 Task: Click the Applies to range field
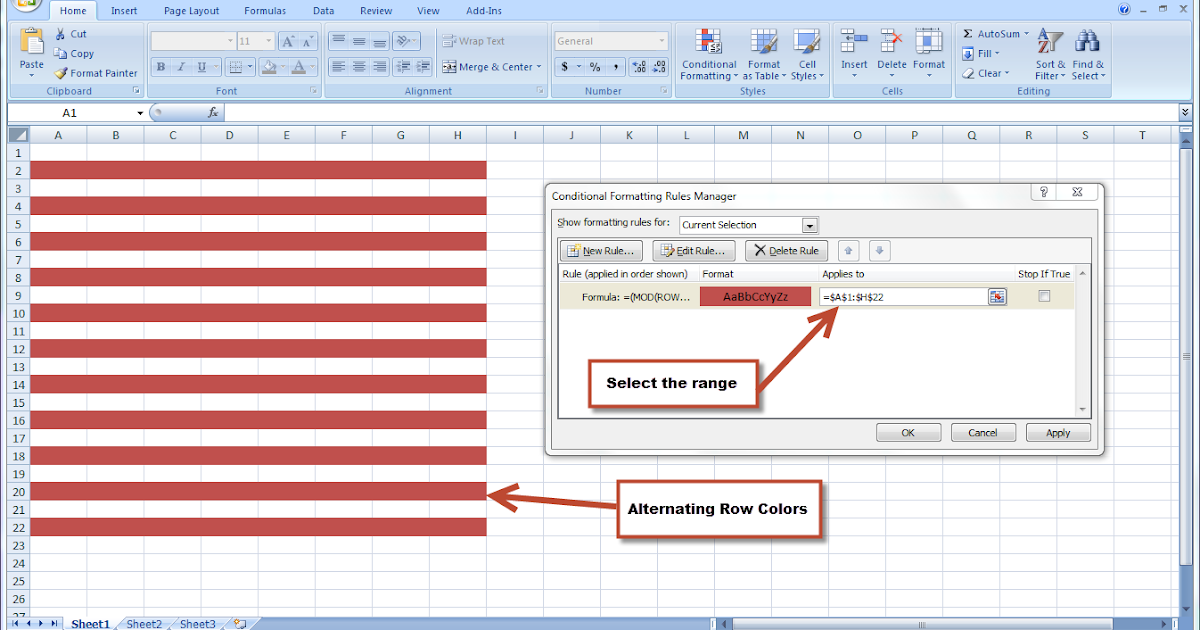point(900,296)
